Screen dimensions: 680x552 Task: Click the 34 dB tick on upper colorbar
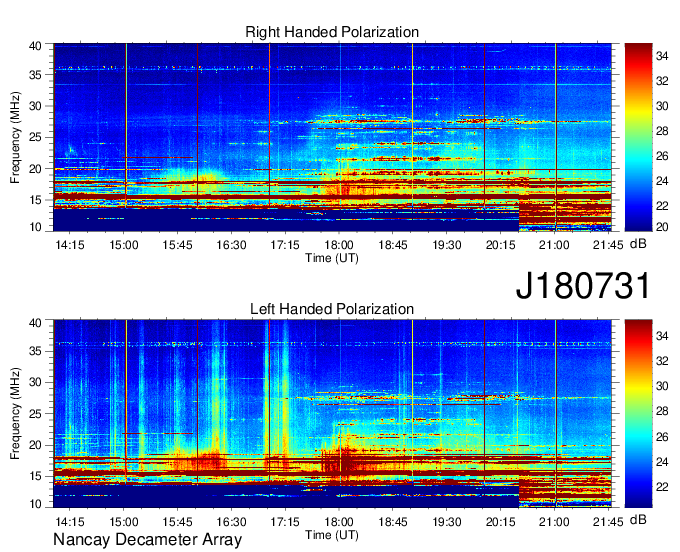[x=662, y=56]
